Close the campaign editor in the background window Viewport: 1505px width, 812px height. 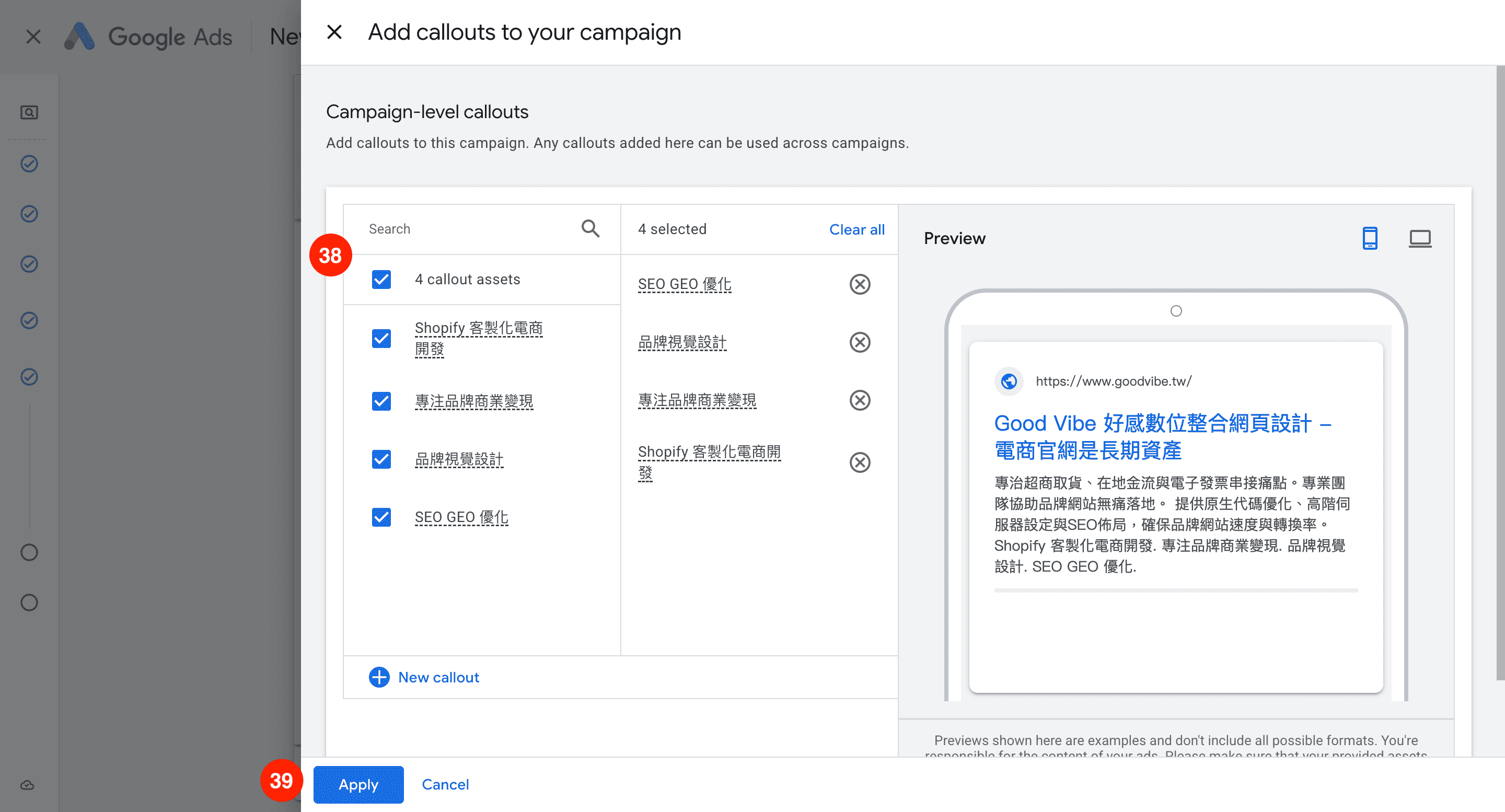33,37
